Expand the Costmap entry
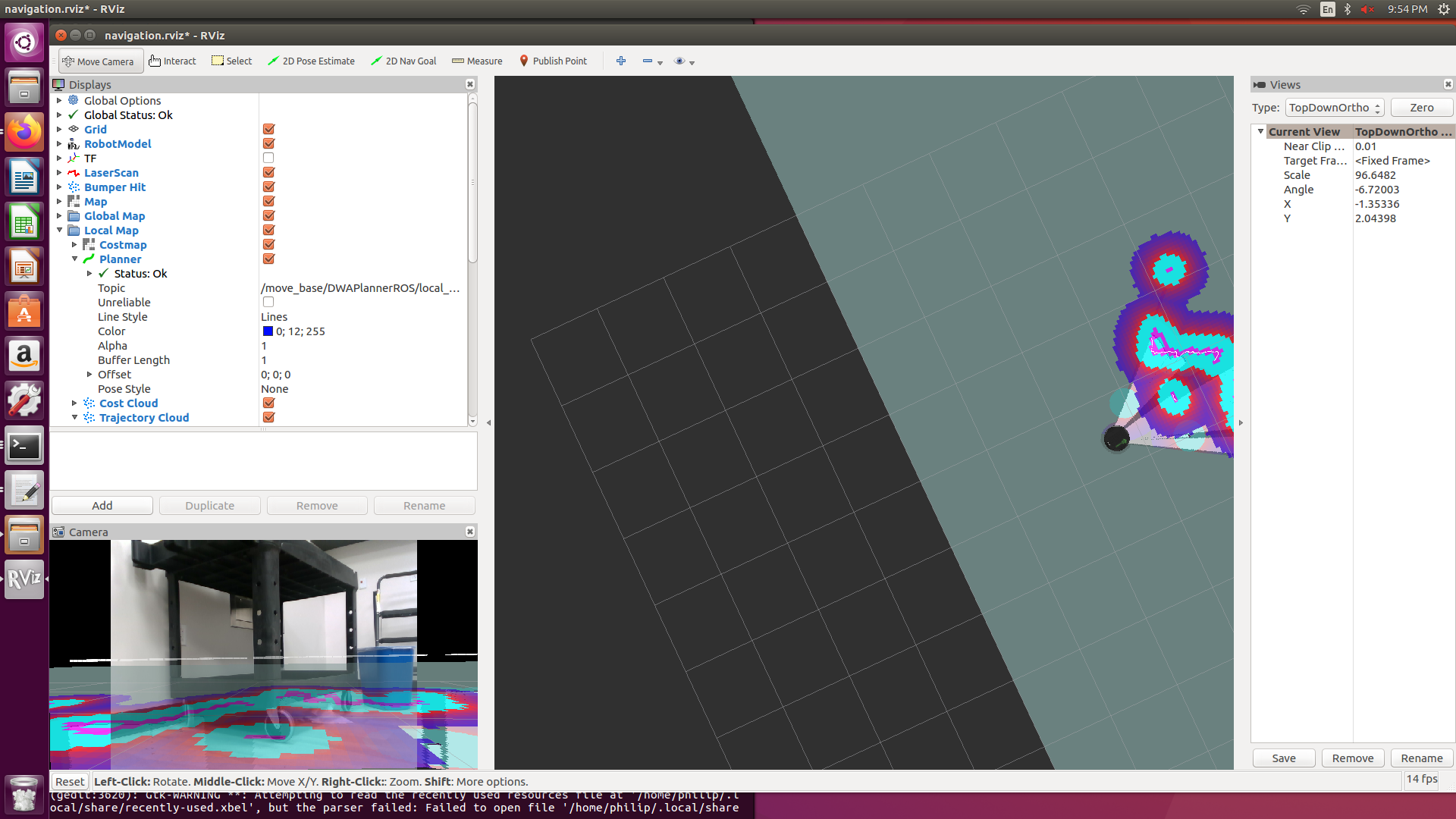Screen dimensions: 1456x819 (x=74, y=245)
